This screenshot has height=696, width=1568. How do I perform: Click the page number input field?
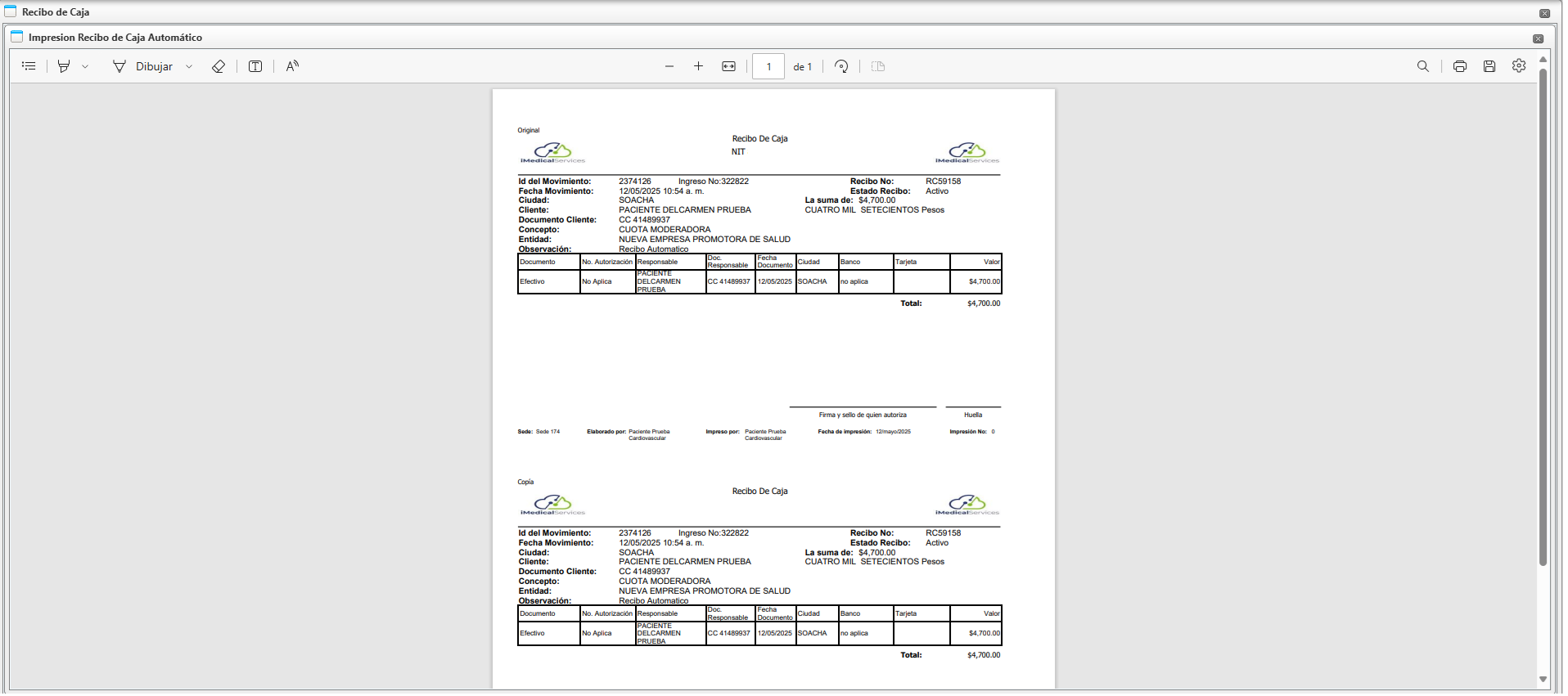768,66
